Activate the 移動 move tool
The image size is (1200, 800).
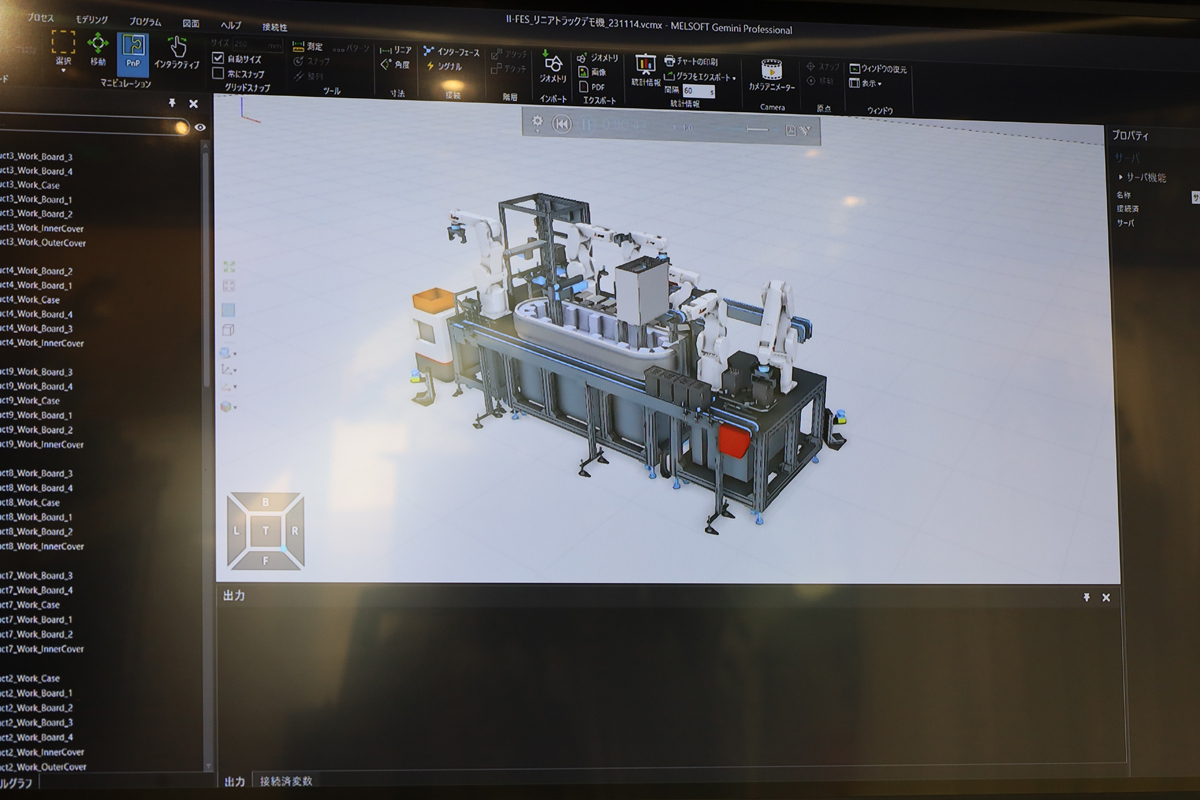click(x=98, y=49)
